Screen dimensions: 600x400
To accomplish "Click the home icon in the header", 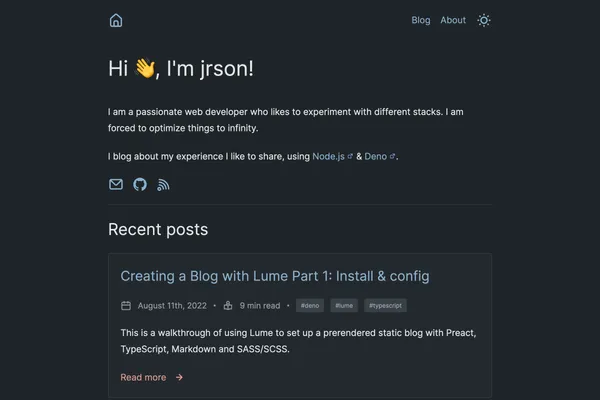I will click(x=116, y=20).
